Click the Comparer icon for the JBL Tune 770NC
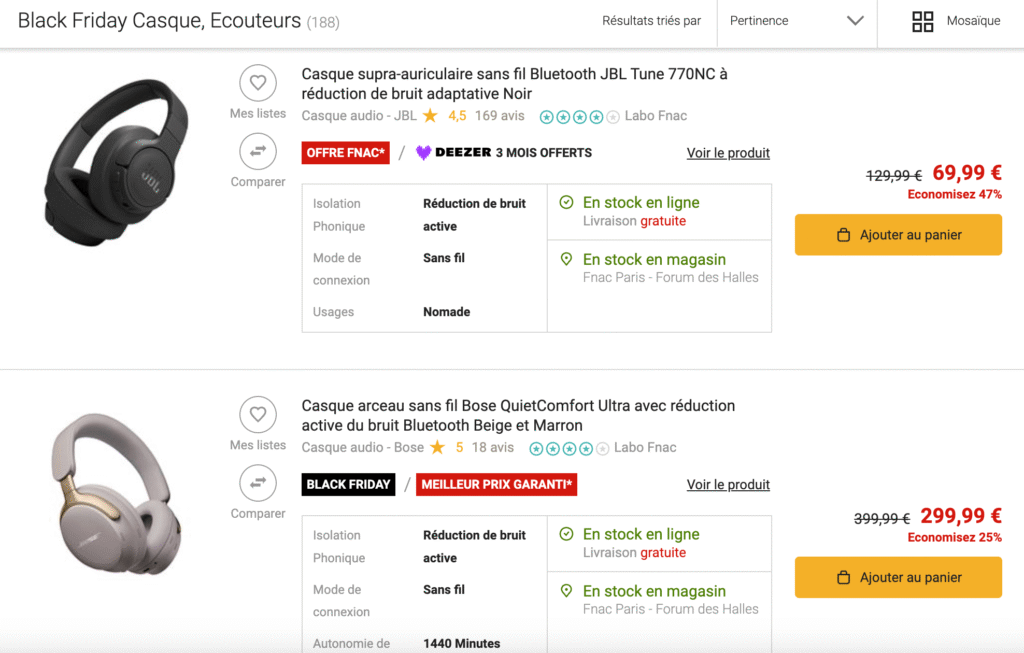This screenshot has height=653, width=1024. point(258,152)
